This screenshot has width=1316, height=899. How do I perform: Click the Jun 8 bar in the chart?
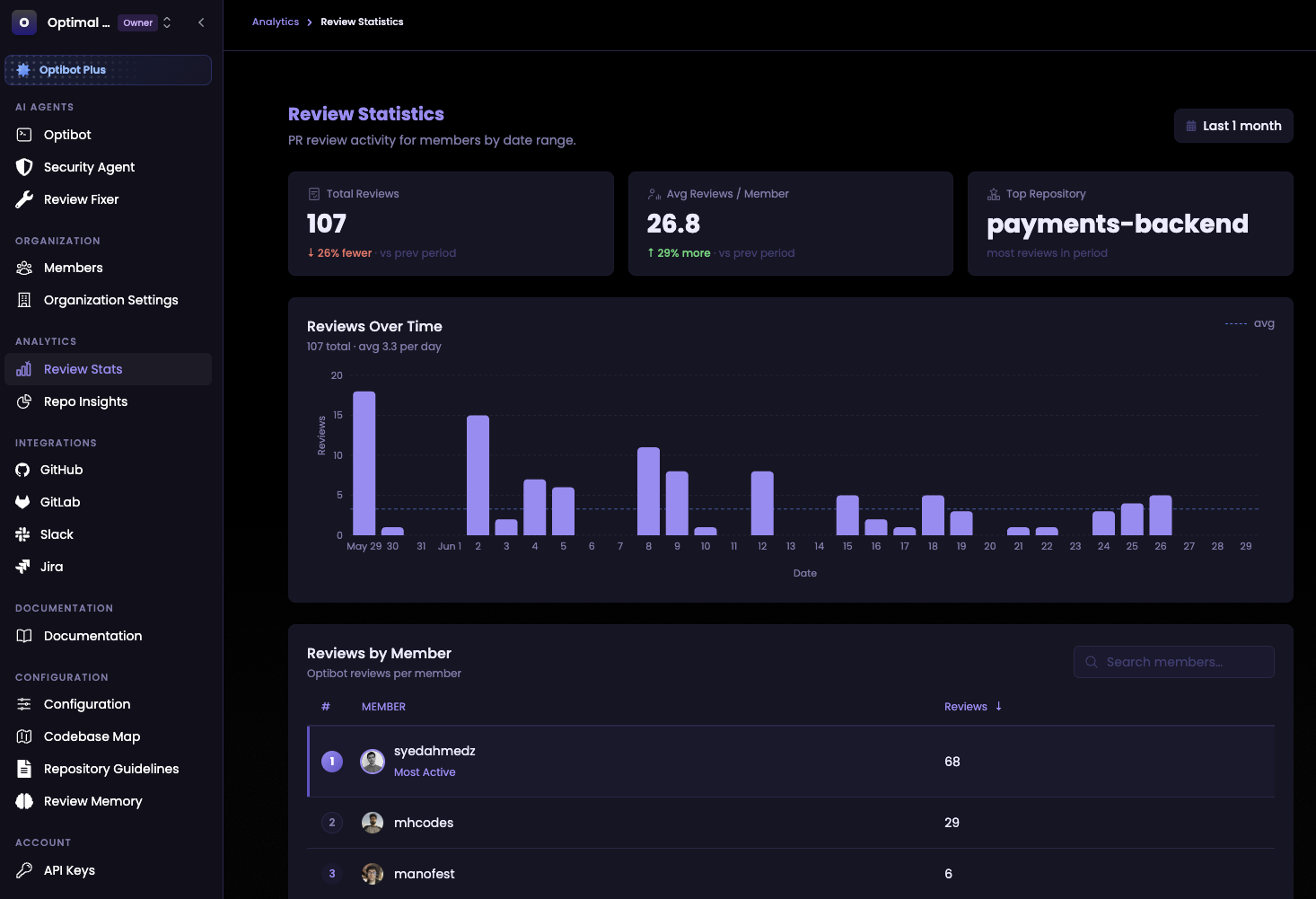[x=648, y=491]
